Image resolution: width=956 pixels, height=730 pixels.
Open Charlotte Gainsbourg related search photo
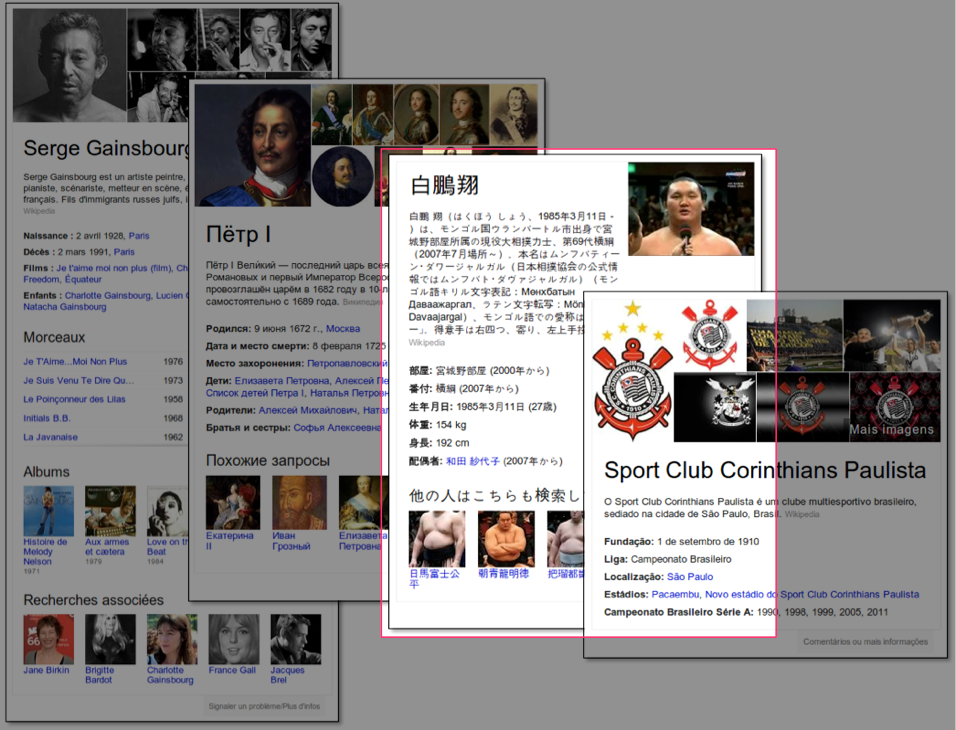[172, 639]
